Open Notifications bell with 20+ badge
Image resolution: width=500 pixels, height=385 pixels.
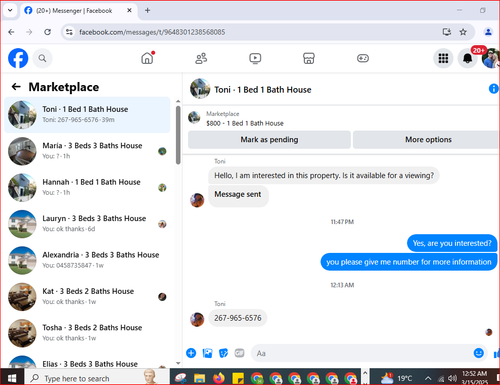click(x=468, y=58)
